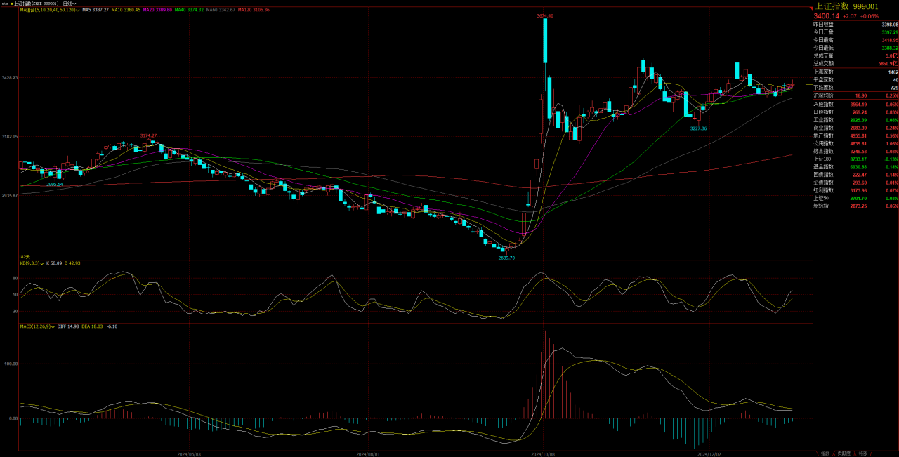This screenshot has width=899, height=457.
Task: Click the 今日最高 row in the quote panel
Action: [x=854, y=40]
